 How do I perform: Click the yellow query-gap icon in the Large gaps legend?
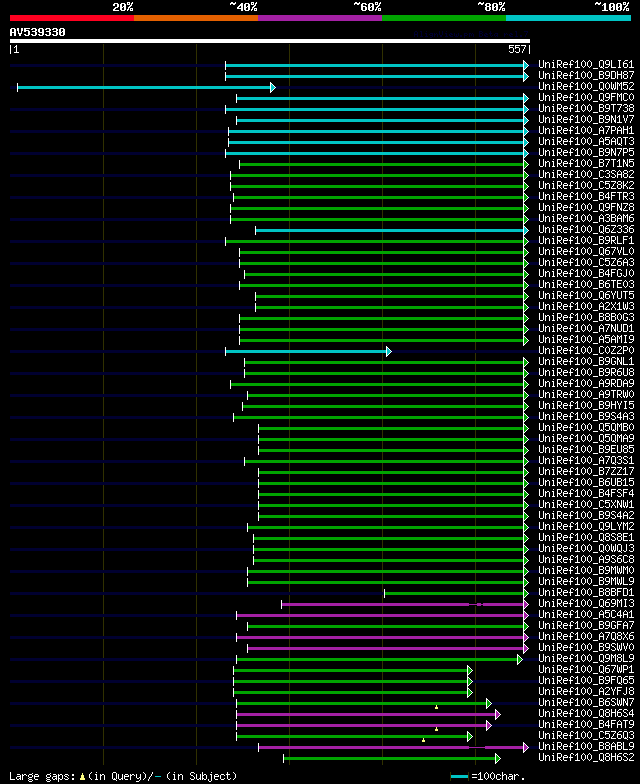point(82,777)
